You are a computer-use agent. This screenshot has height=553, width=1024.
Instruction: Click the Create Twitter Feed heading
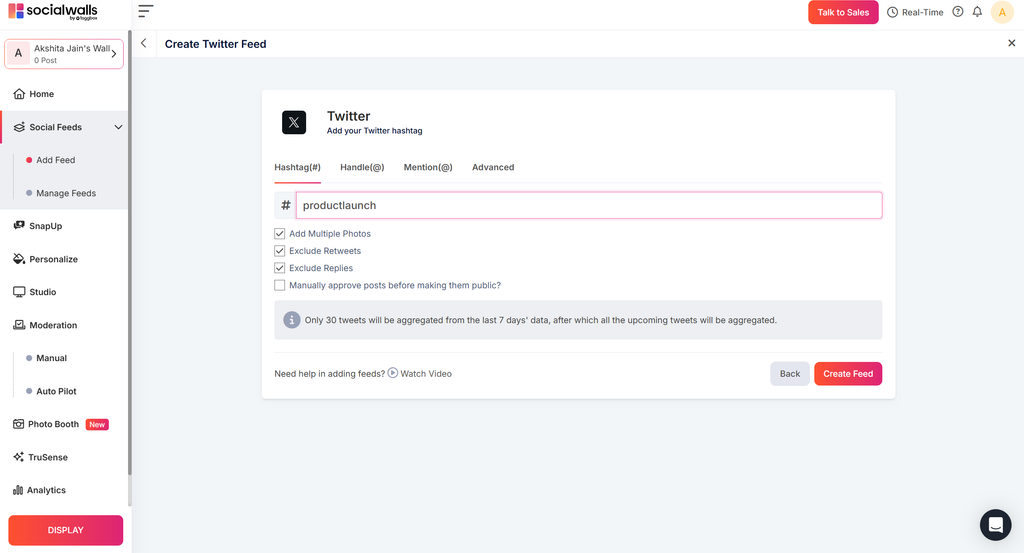click(216, 44)
